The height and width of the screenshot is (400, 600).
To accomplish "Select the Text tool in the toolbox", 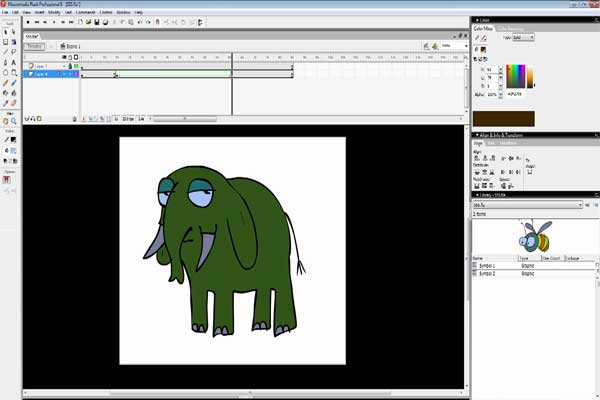I will [14, 62].
